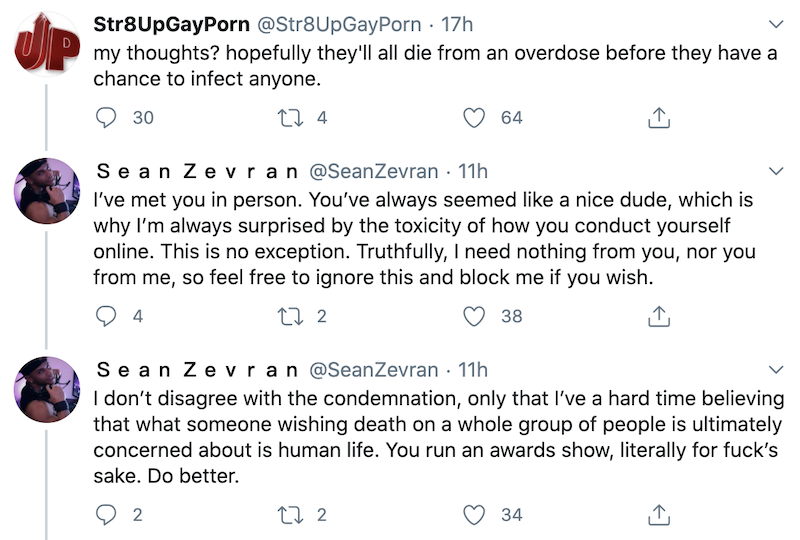Like Sean Zevran's tweet with 38 likes
800x540 pixels.
477,317
